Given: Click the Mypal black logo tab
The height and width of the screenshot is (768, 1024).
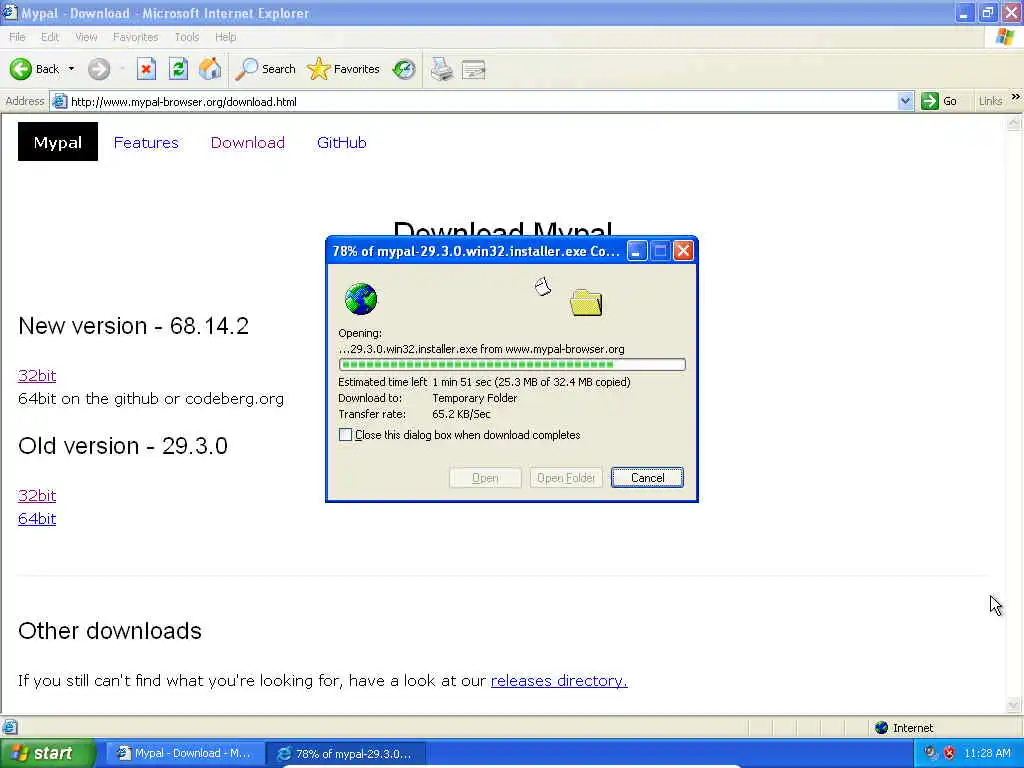Looking at the screenshot, I should tap(57, 142).
